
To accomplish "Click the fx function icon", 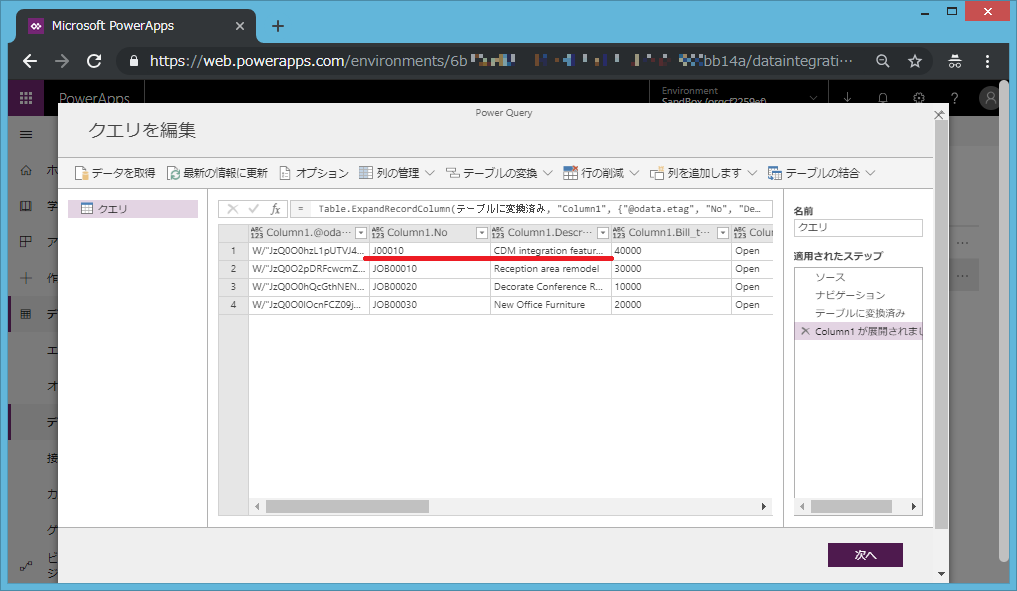I will click(275, 209).
